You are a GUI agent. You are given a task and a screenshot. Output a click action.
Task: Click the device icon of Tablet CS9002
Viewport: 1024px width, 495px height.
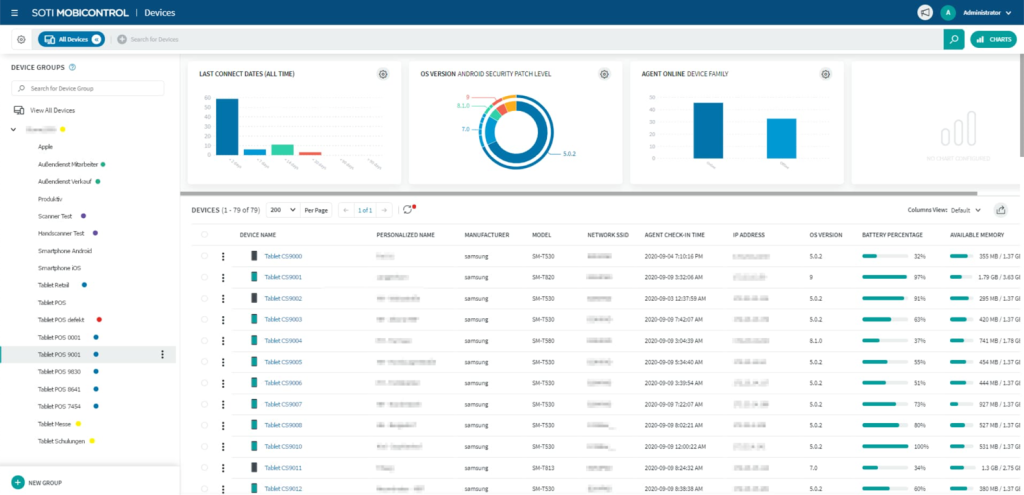pyautogui.click(x=254, y=298)
